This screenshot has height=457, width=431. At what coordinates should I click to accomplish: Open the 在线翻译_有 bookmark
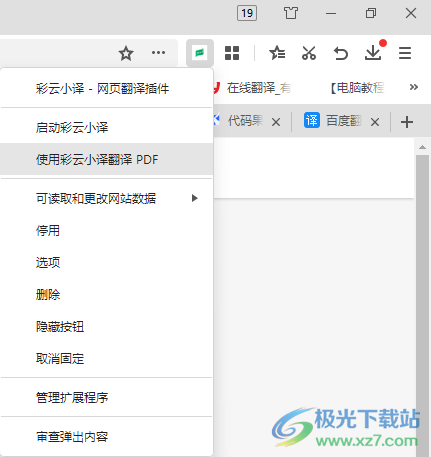coord(252,88)
